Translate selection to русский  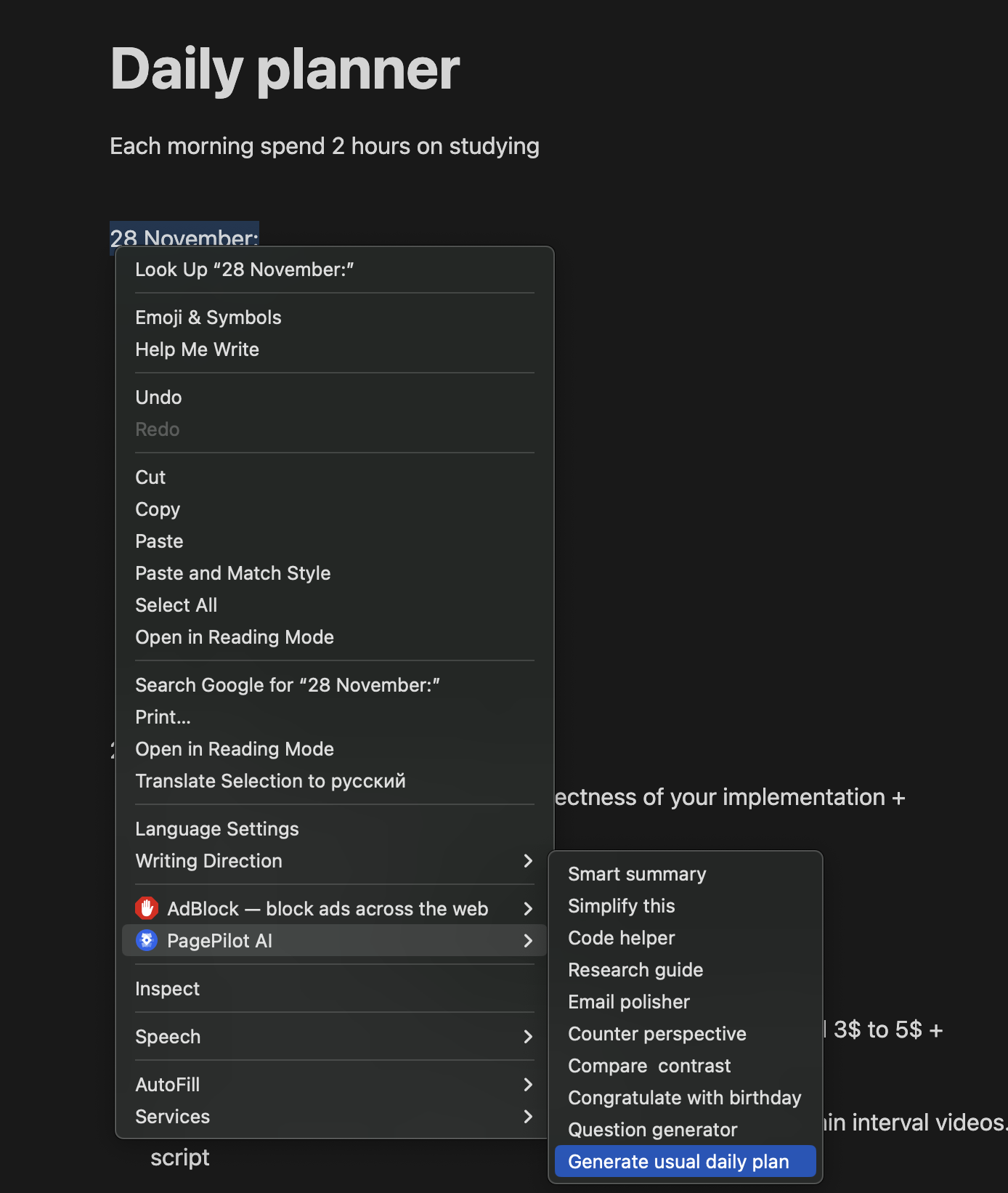pyautogui.click(x=271, y=781)
